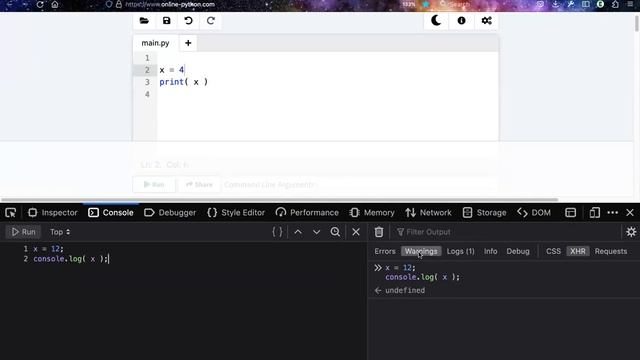
Task: Open the browser extensions puzzle icon
Action: tap(616, 4)
